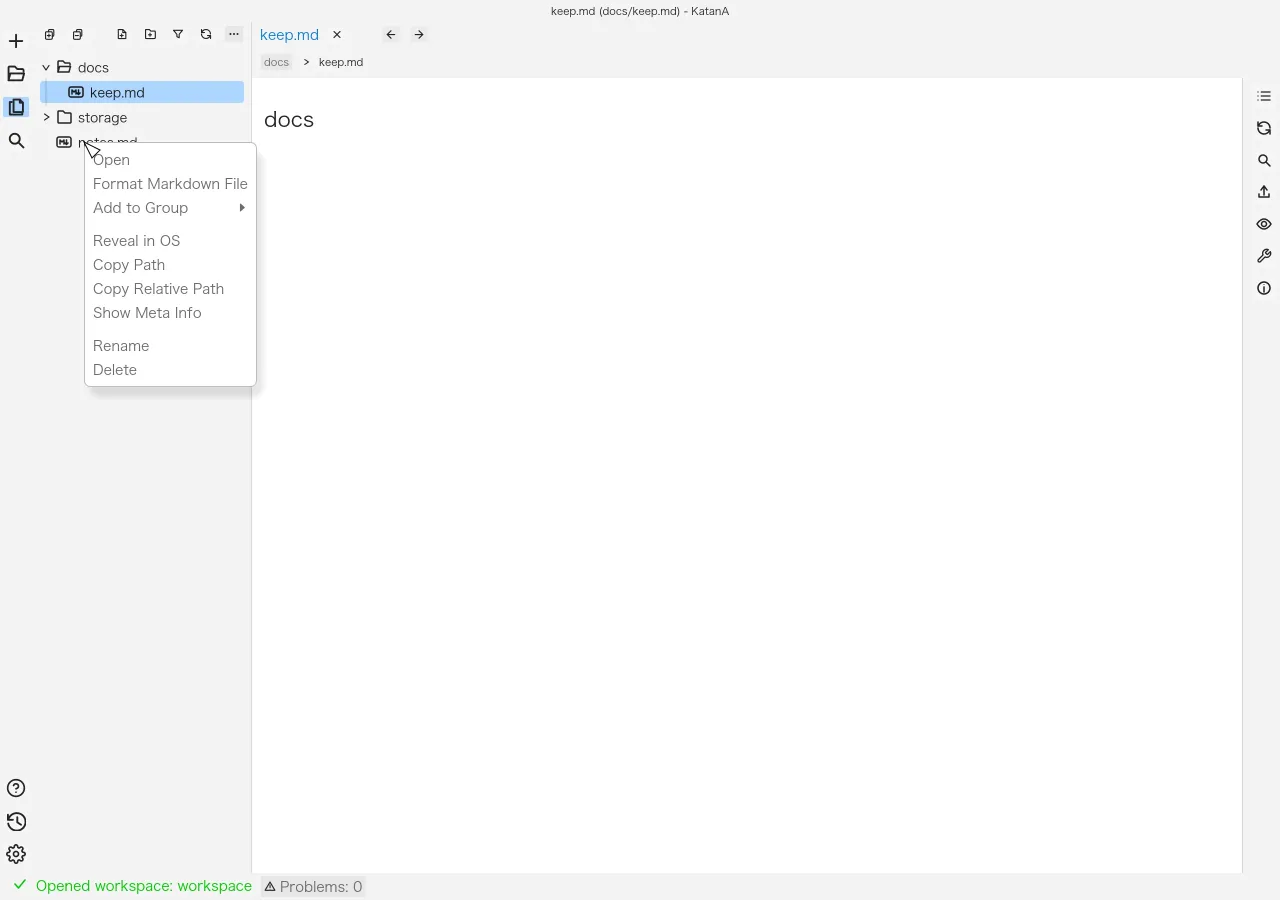
Task: Click the Opened workspace status message
Action: 144,886
